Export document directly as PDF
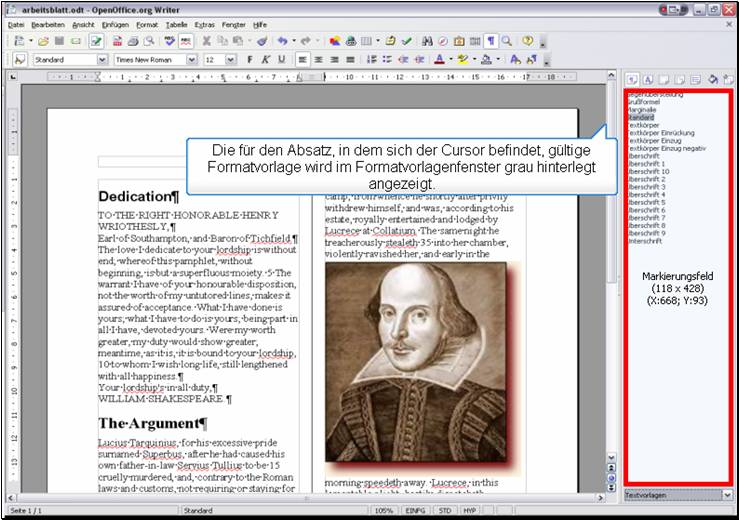739x520 pixels. click(x=118, y=42)
